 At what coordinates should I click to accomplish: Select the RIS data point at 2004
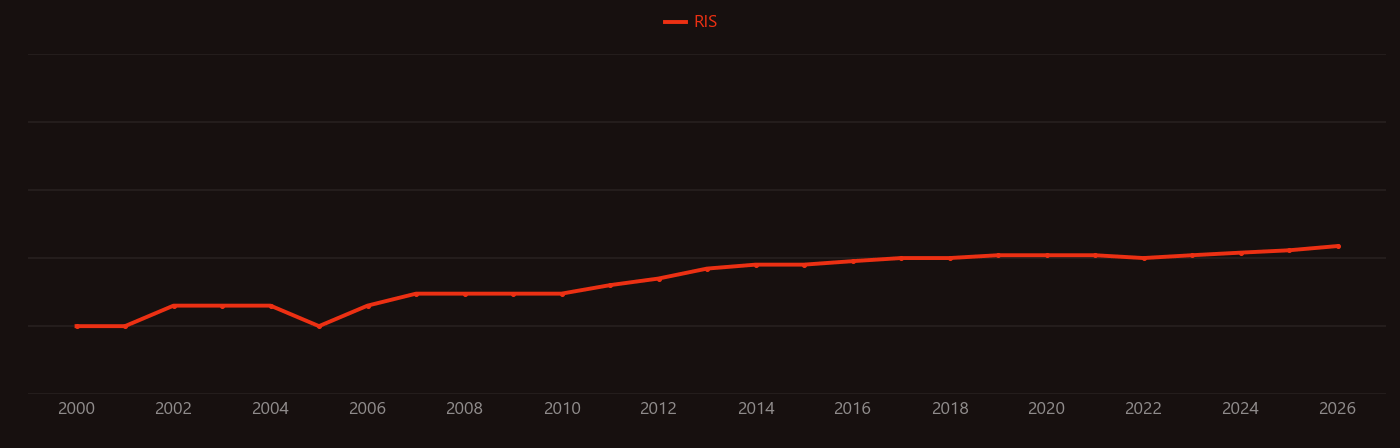click(x=271, y=306)
